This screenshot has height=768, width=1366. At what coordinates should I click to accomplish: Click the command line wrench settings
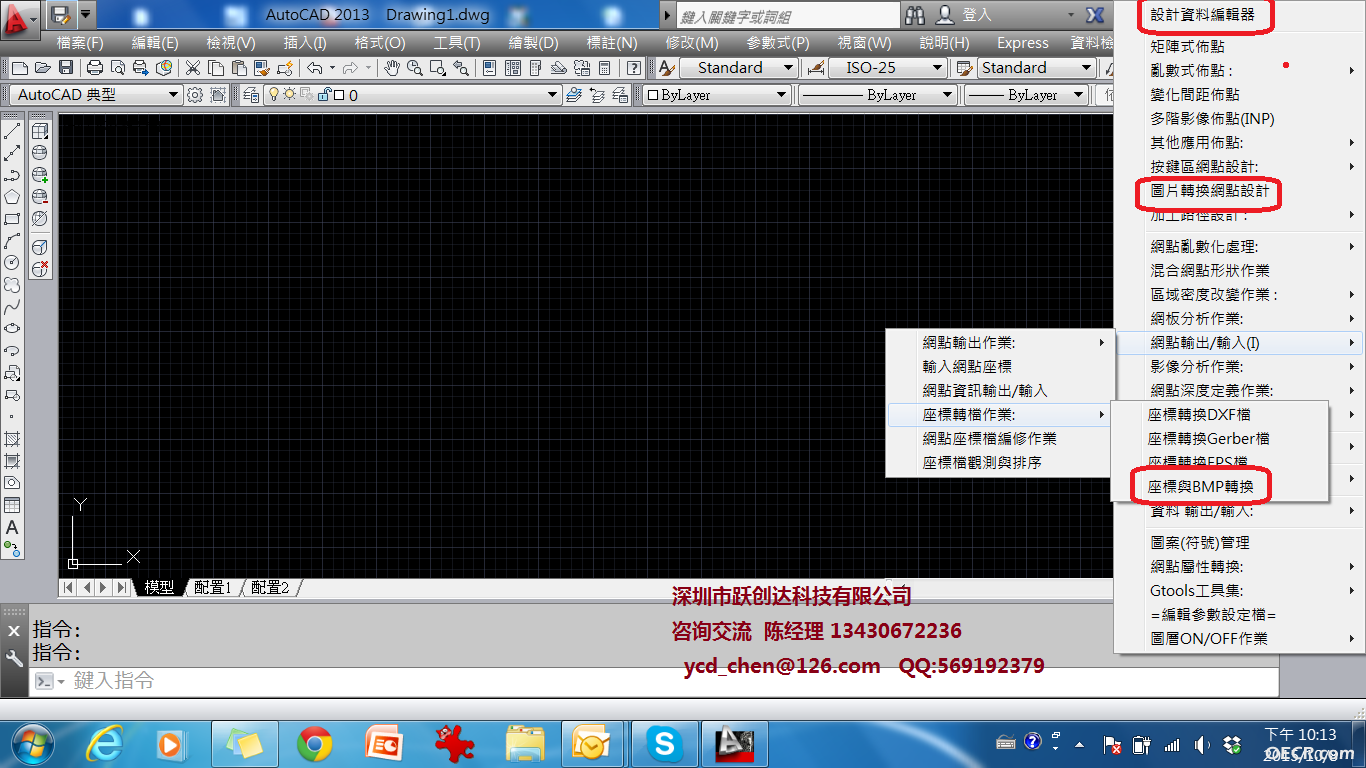pyautogui.click(x=14, y=658)
